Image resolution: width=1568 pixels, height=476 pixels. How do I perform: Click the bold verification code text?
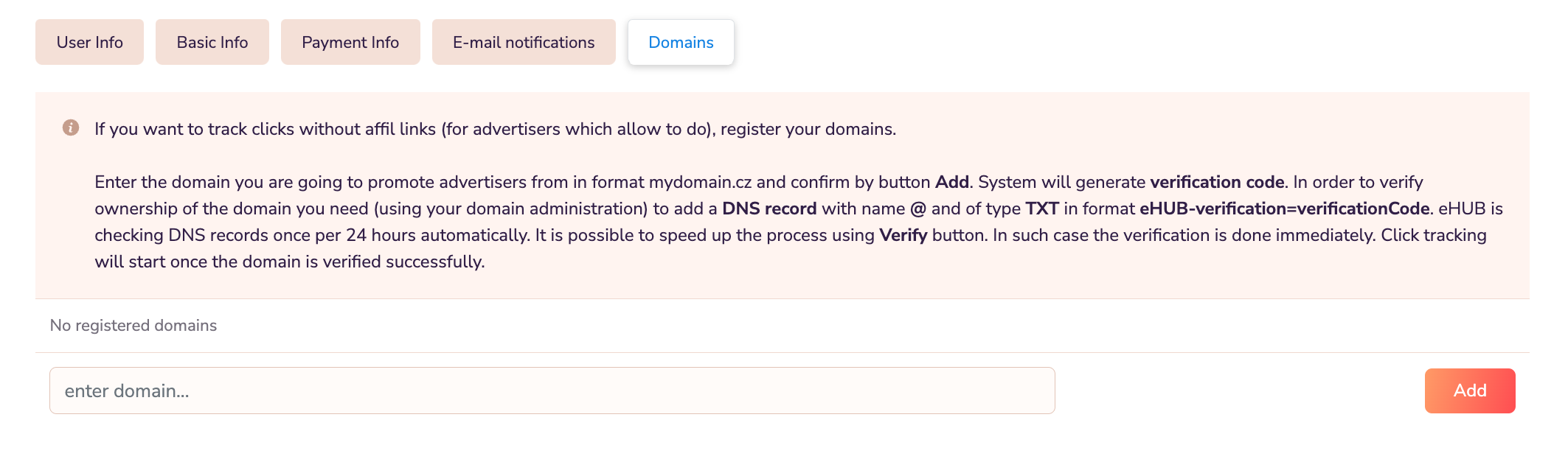click(1217, 182)
